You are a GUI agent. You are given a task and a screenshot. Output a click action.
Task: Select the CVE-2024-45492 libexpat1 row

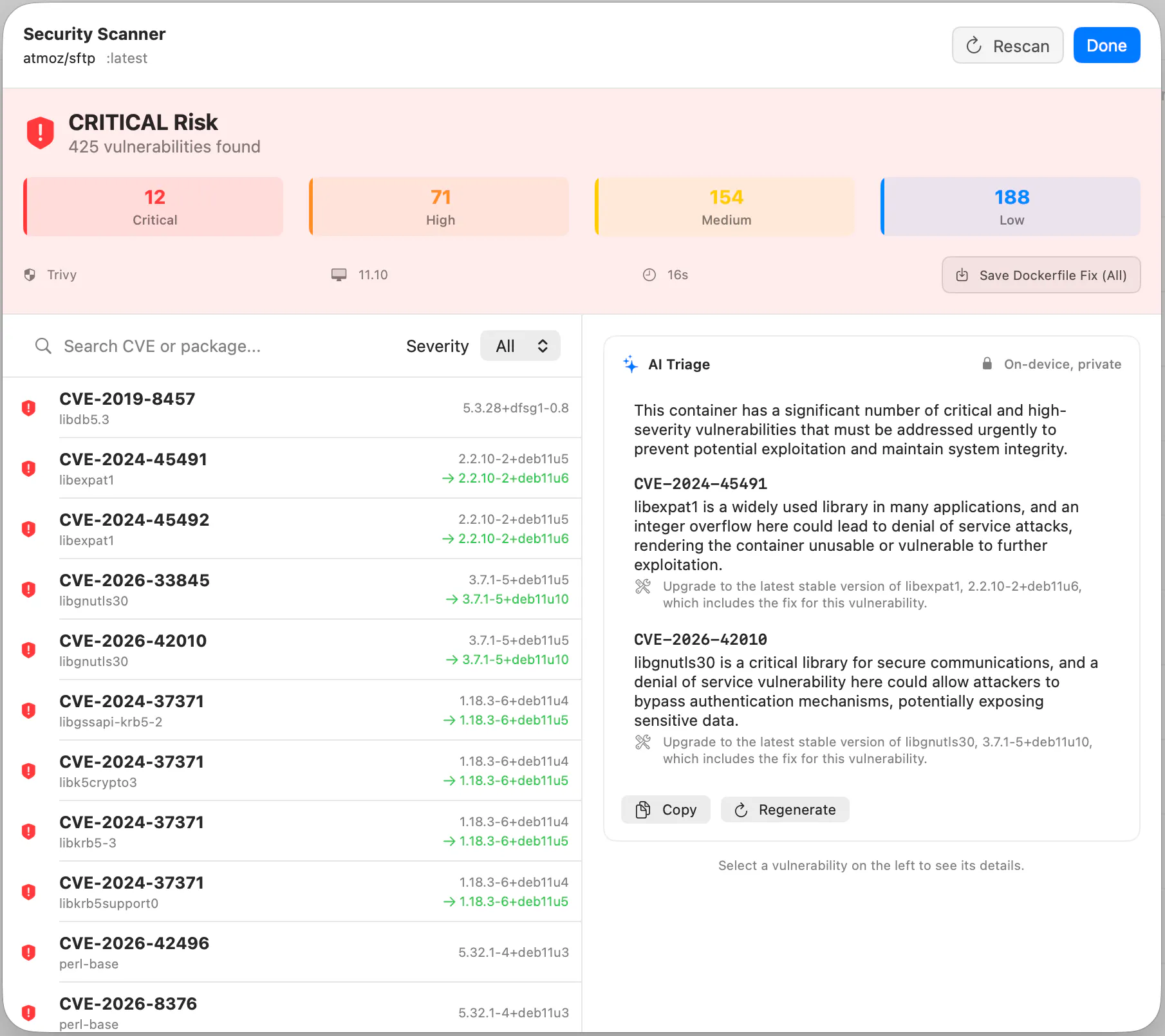[x=293, y=529]
